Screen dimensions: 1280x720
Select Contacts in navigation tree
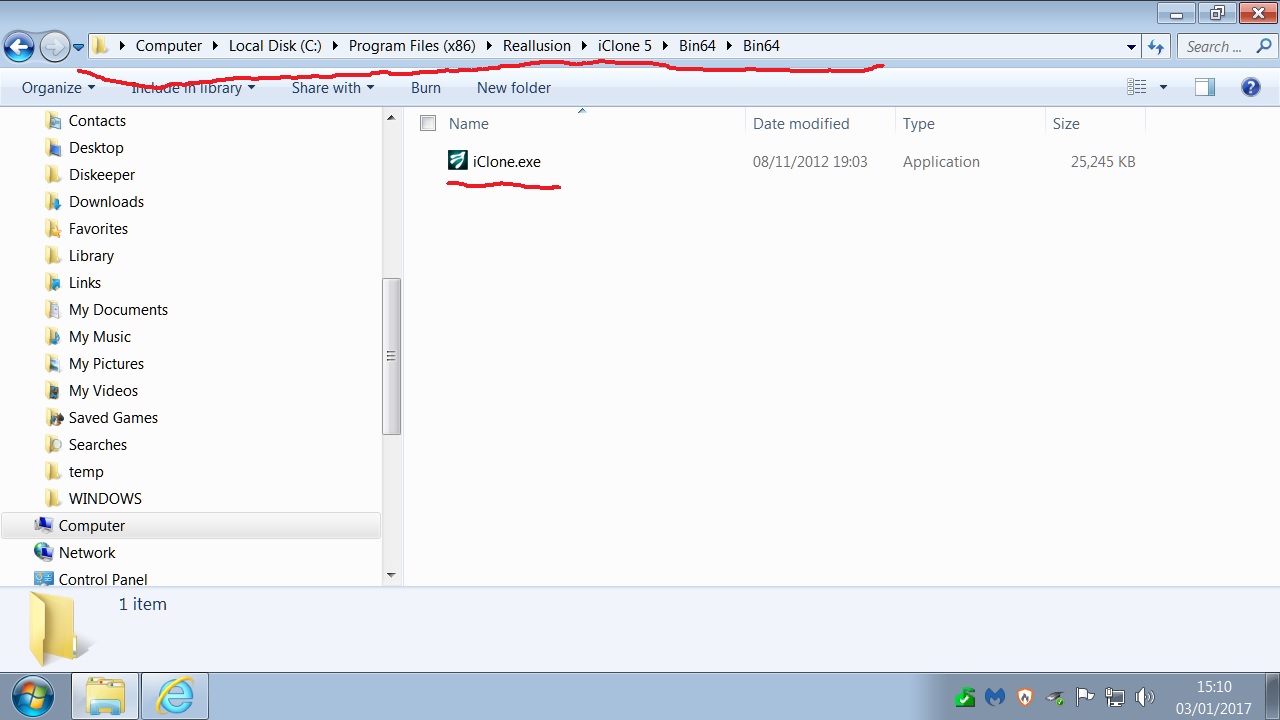click(97, 121)
